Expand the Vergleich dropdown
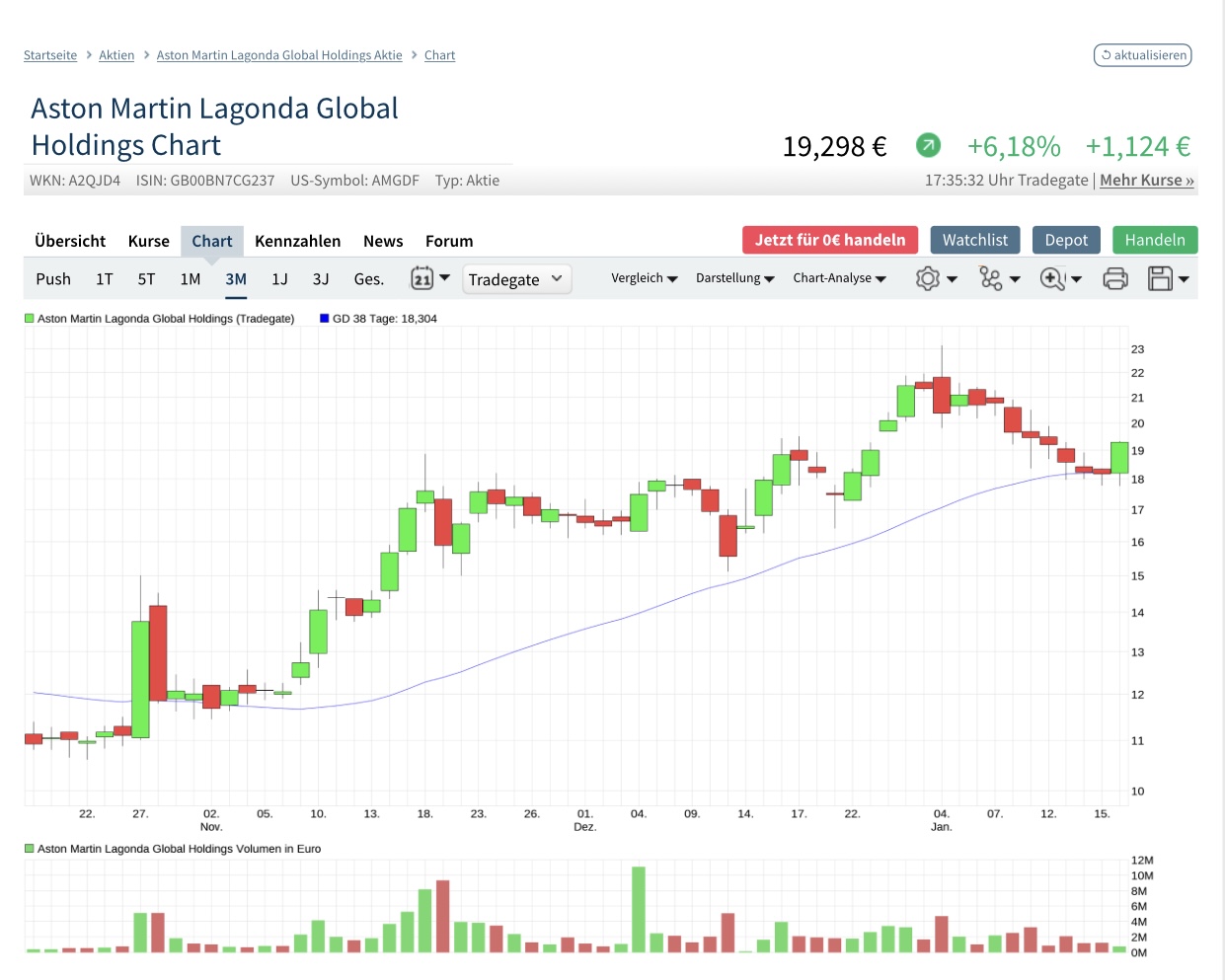The width and height of the screenshot is (1225, 980). click(645, 278)
